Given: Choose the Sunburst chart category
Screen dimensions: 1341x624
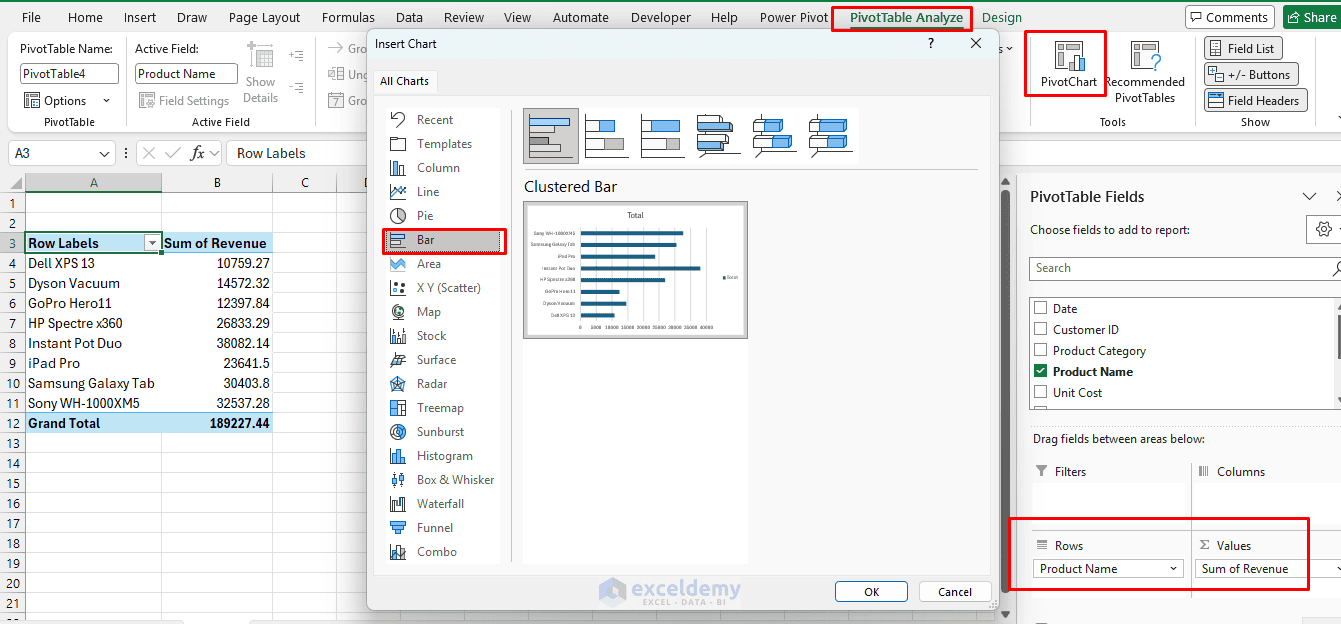Looking at the screenshot, I should click(440, 432).
